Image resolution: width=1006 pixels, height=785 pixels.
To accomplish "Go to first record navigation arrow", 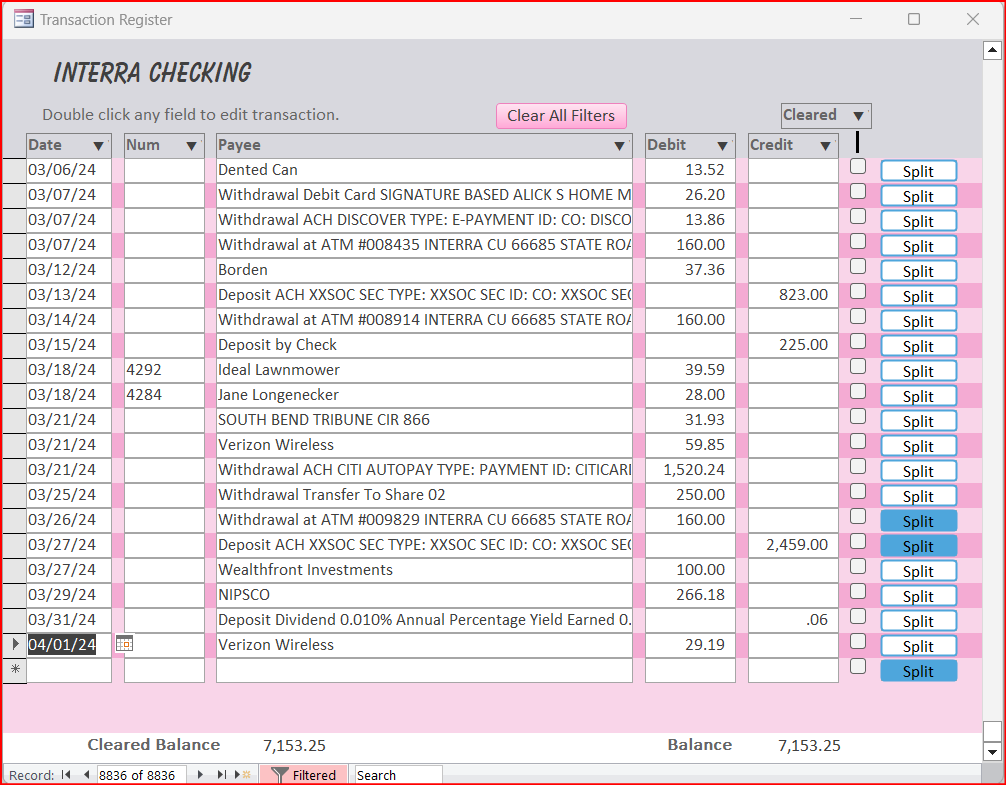I will (x=67, y=775).
